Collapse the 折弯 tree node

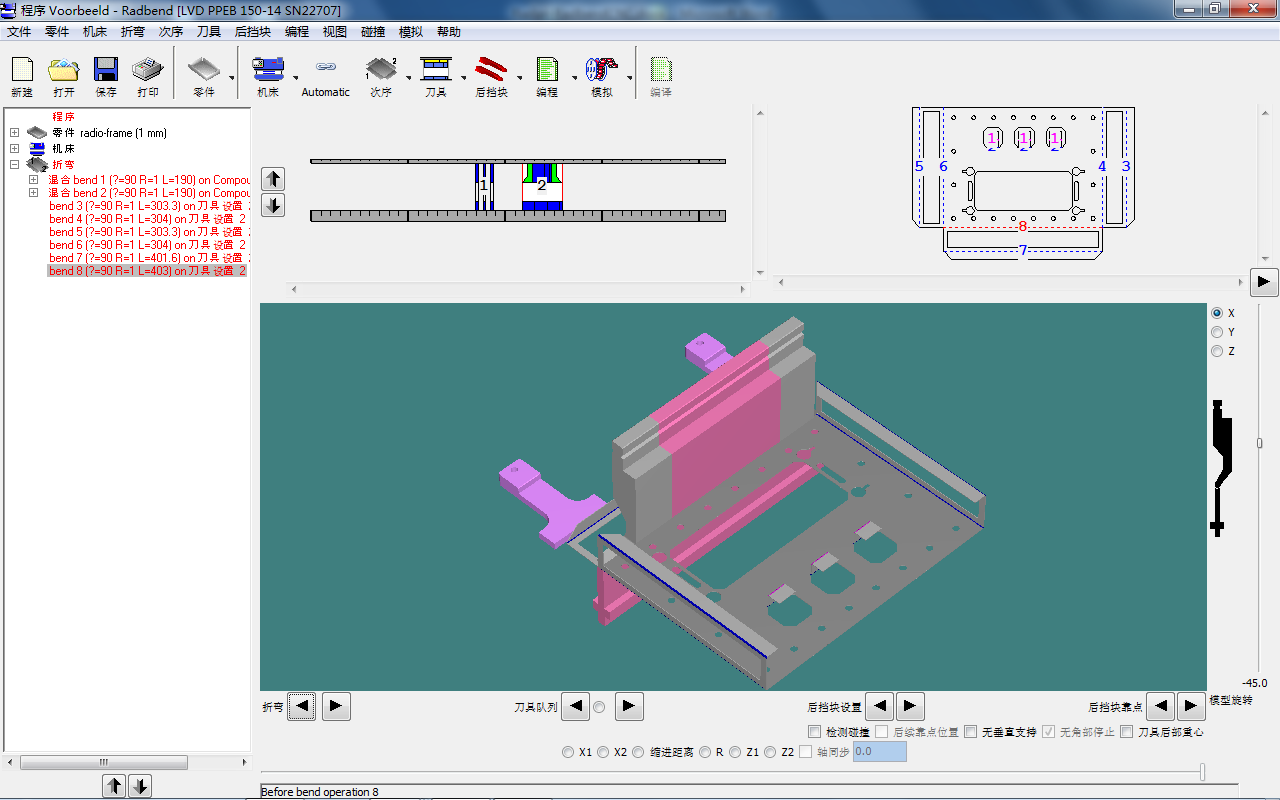click(14, 164)
